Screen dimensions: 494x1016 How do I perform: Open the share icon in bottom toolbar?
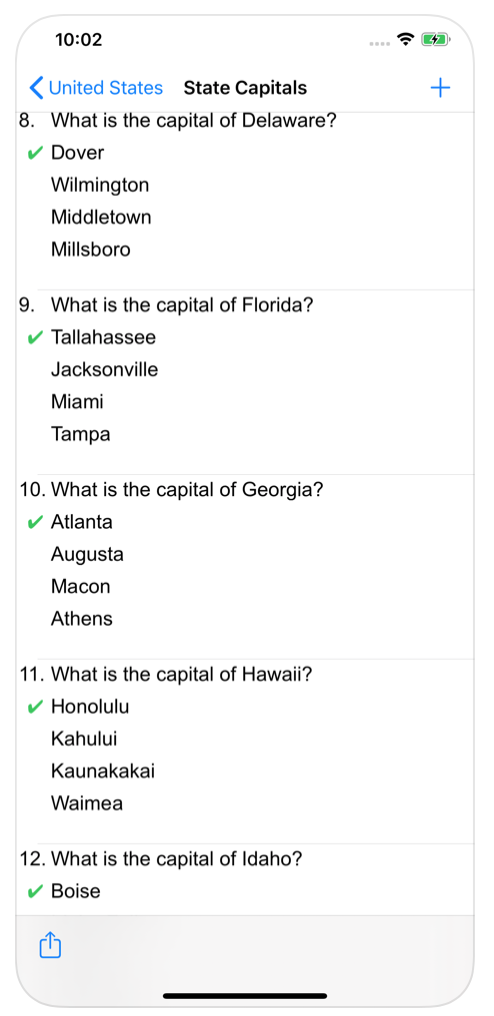pyautogui.click(x=50, y=944)
